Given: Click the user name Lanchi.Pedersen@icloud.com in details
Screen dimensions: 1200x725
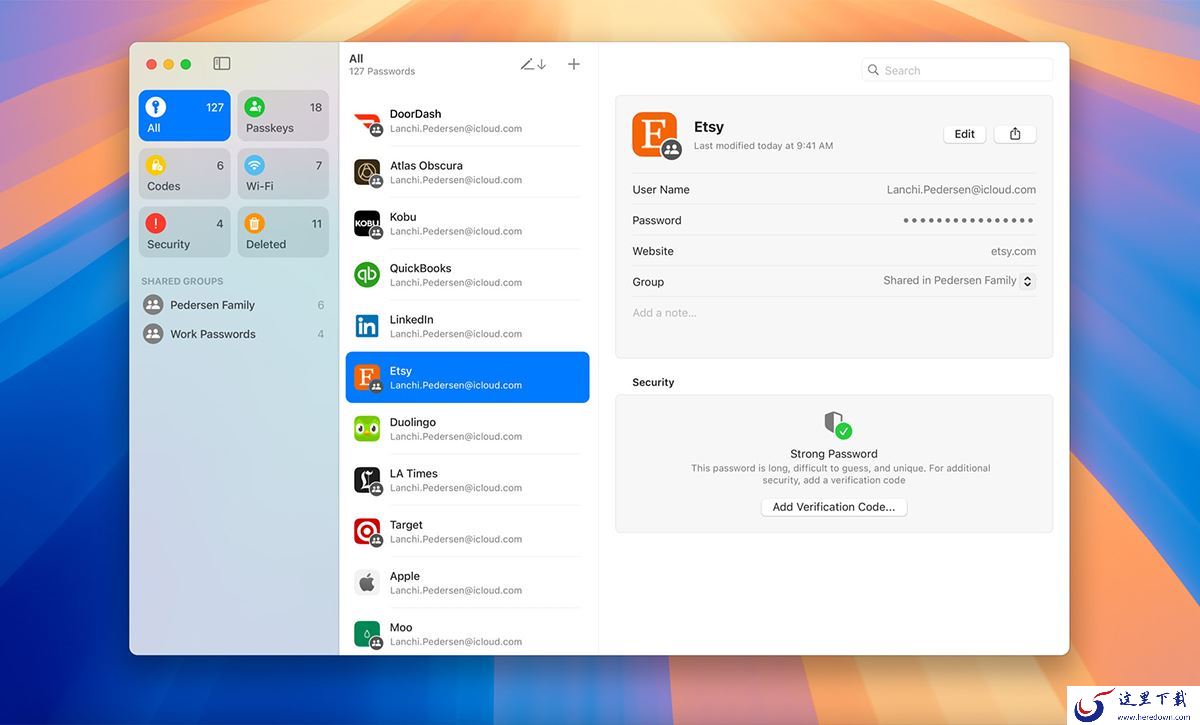Looking at the screenshot, I should point(961,189).
